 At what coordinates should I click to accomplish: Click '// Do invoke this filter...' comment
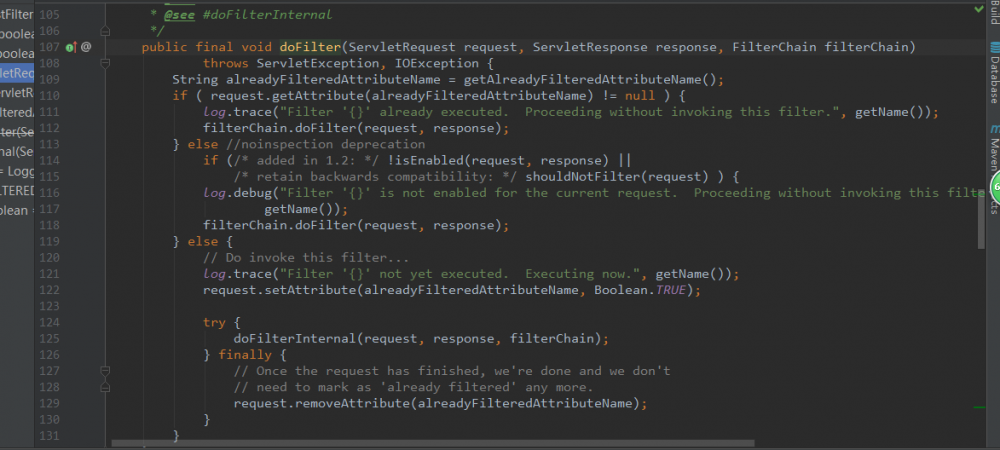[305, 258]
